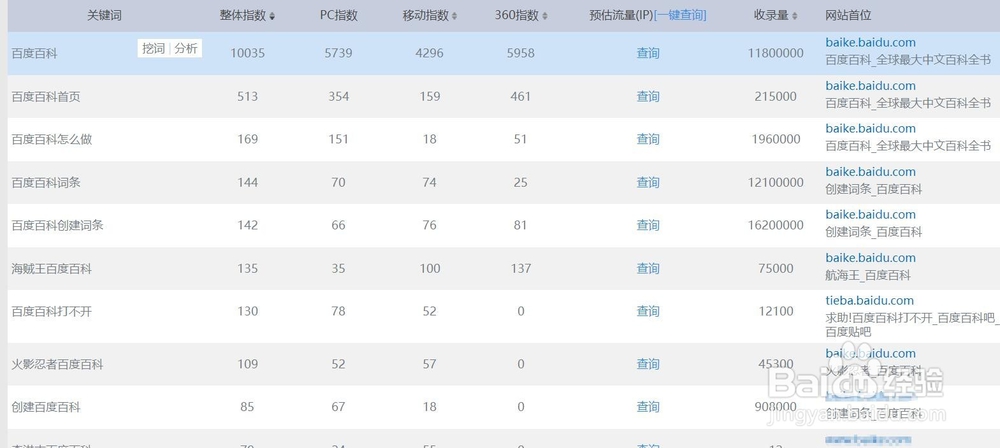Click 360指数 value 5958
1000x448 pixels.
pos(520,54)
